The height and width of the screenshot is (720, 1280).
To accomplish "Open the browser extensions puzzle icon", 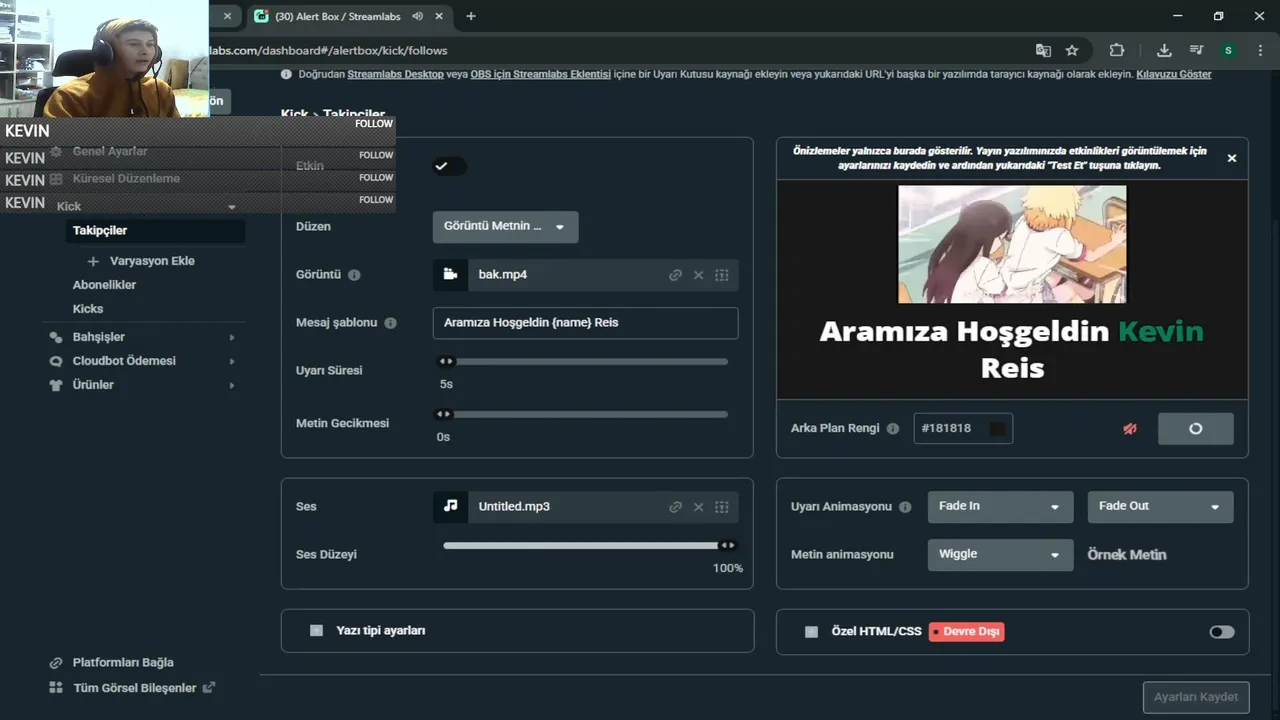I will 1117,50.
